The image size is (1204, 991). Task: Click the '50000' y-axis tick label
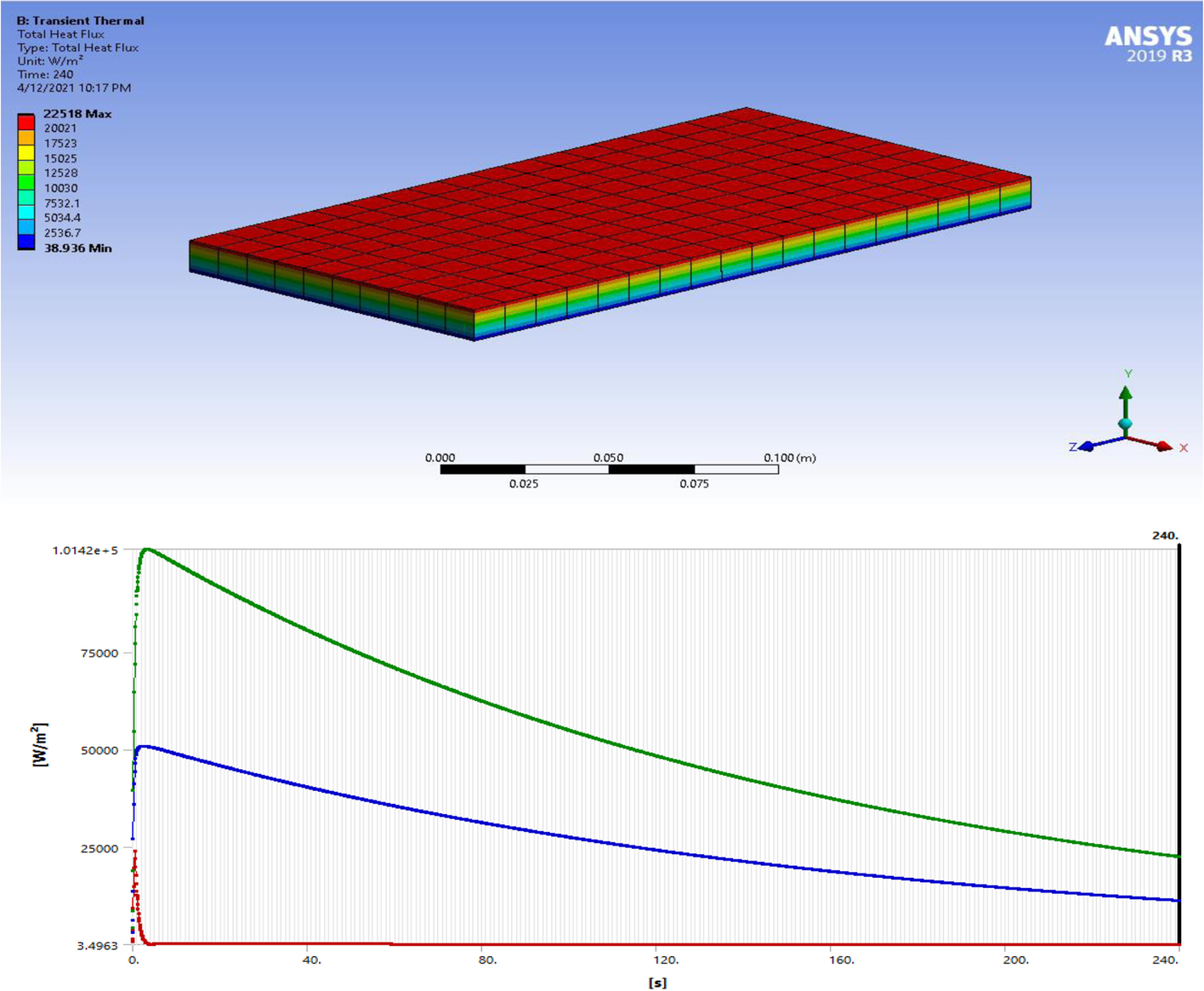click(99, 750)
